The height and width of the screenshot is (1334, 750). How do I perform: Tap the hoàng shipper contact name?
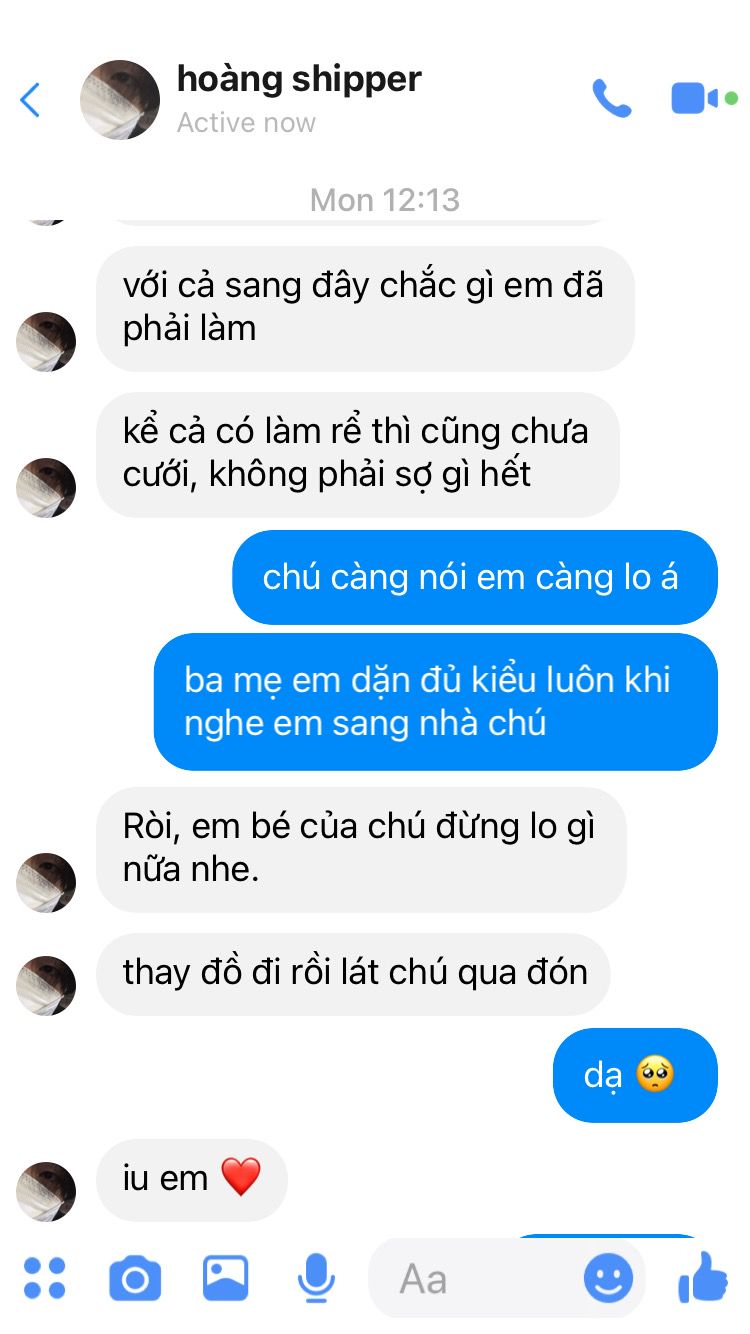299,79
